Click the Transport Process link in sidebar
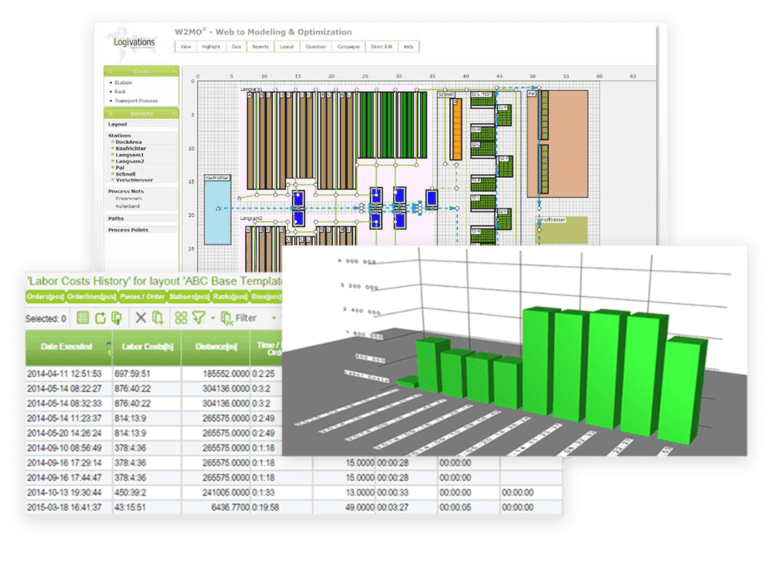Screen dimensions: 768x576 (x=136, y=100)
